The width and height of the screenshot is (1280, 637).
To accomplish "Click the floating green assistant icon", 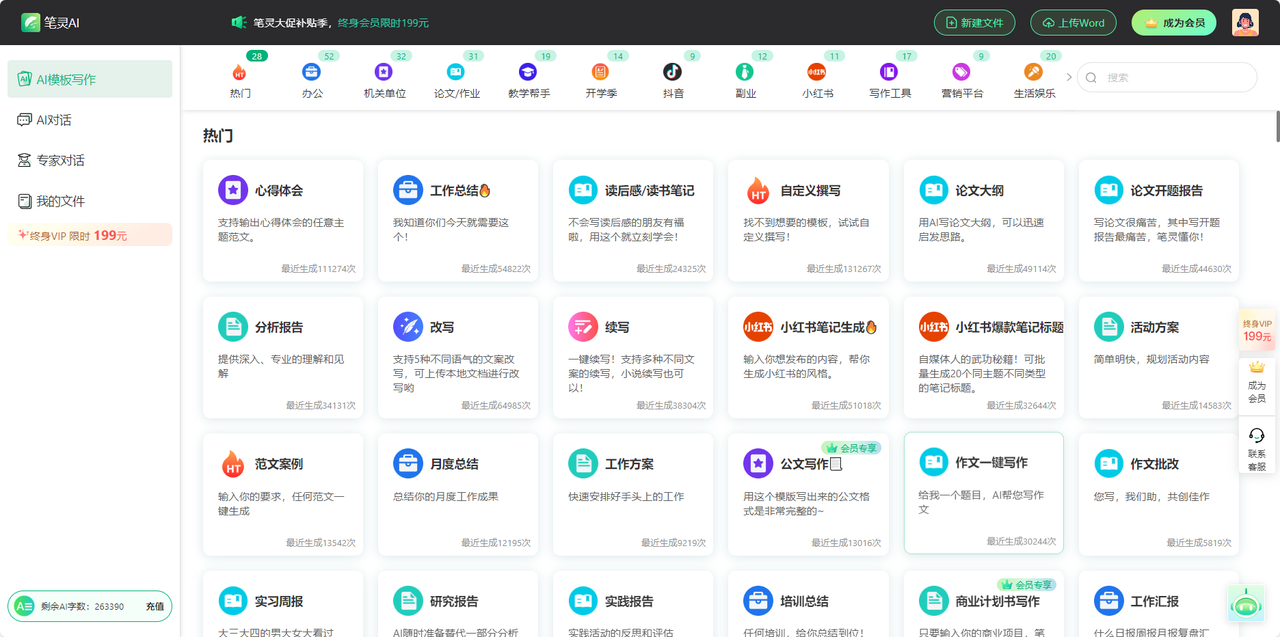I will click(1244, 603).
